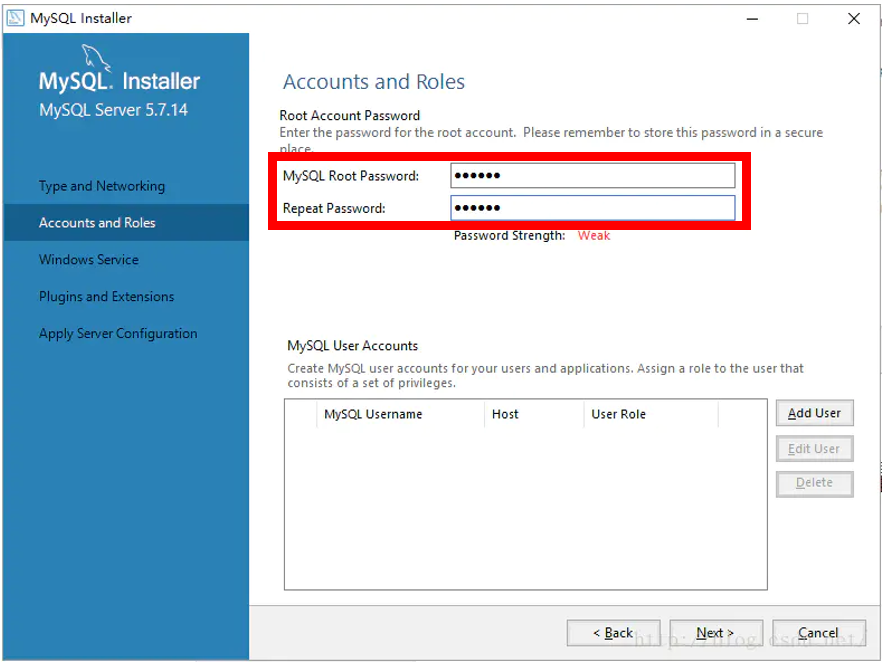Close the MySQL Installer window
882x663 pixels.
(853, 19)
